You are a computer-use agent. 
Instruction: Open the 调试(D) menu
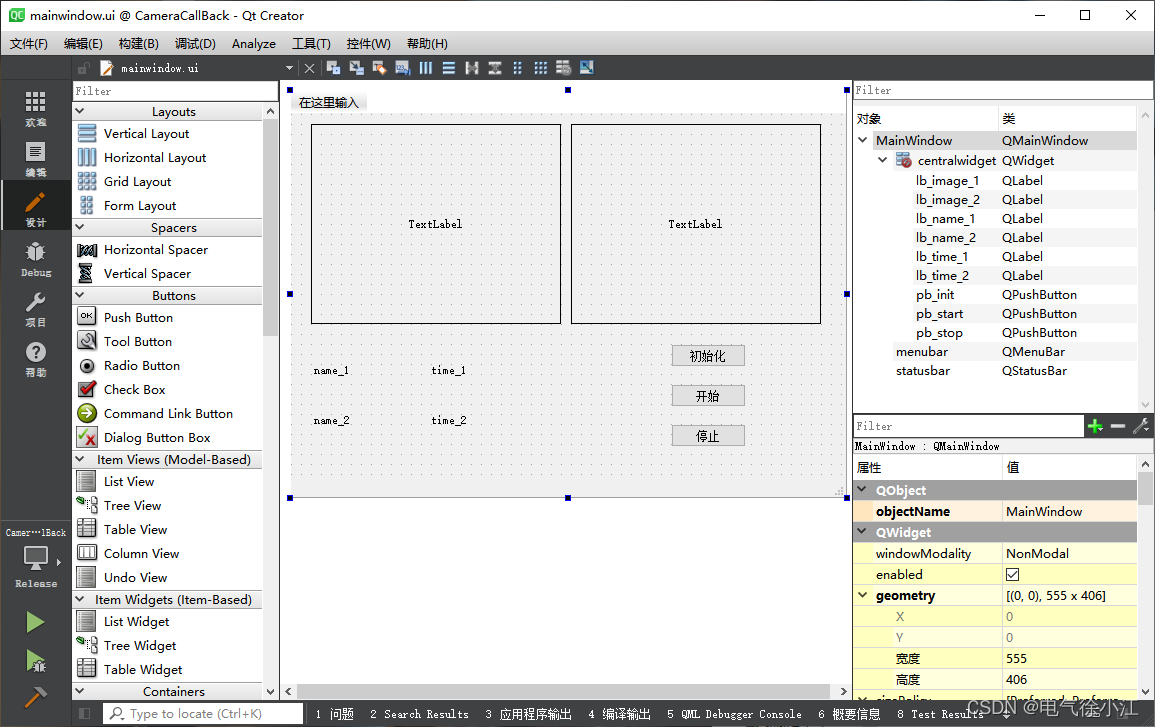coord(195,43)
